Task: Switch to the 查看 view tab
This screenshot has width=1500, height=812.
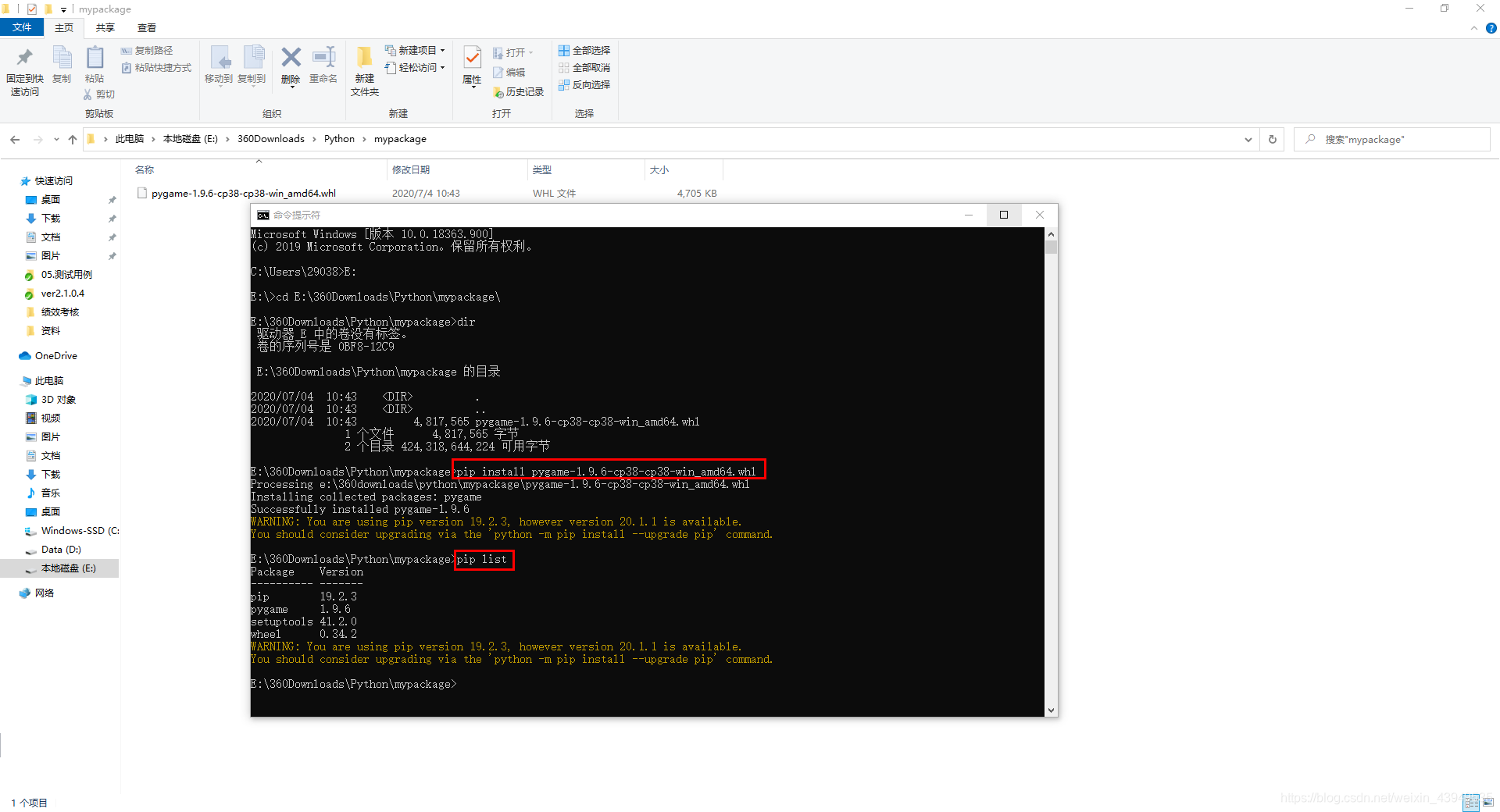Action: point(147,27)
